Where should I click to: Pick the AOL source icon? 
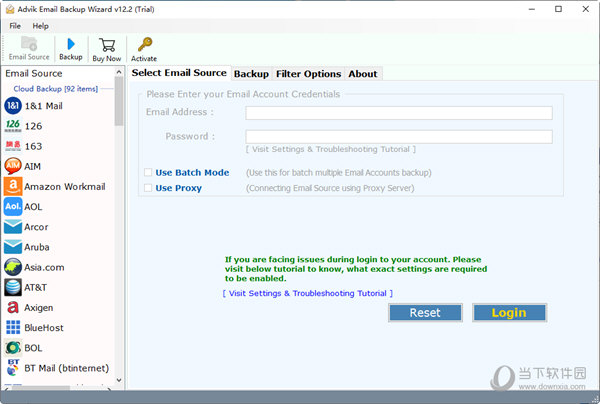(x=13, y=207)
